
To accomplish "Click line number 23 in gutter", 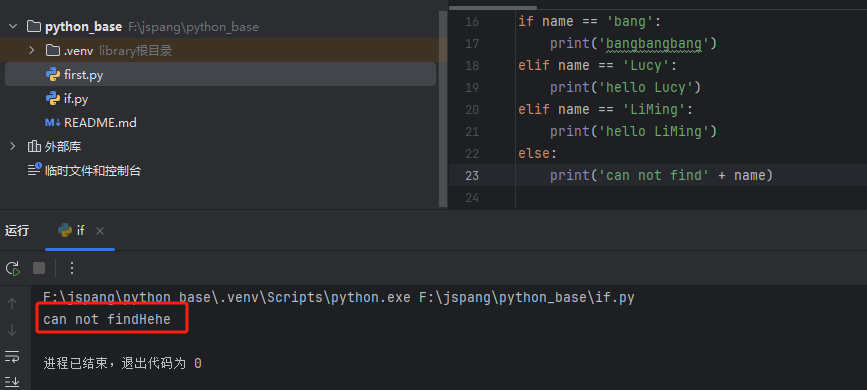I will point(472,175).
